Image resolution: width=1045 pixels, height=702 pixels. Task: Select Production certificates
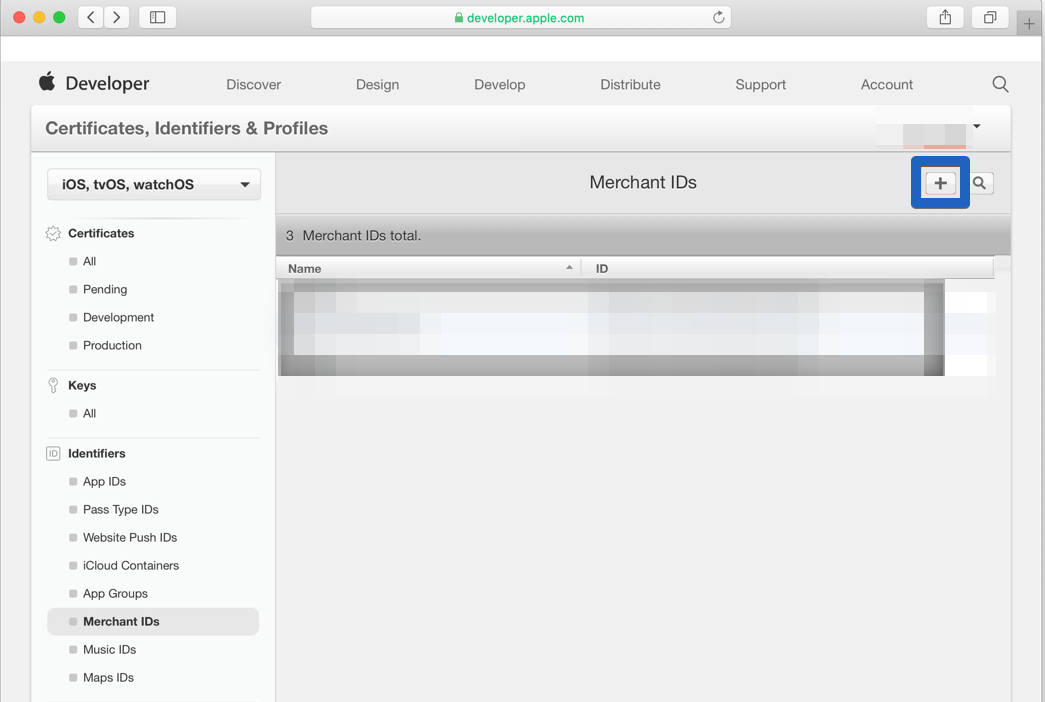click(112, 345)
